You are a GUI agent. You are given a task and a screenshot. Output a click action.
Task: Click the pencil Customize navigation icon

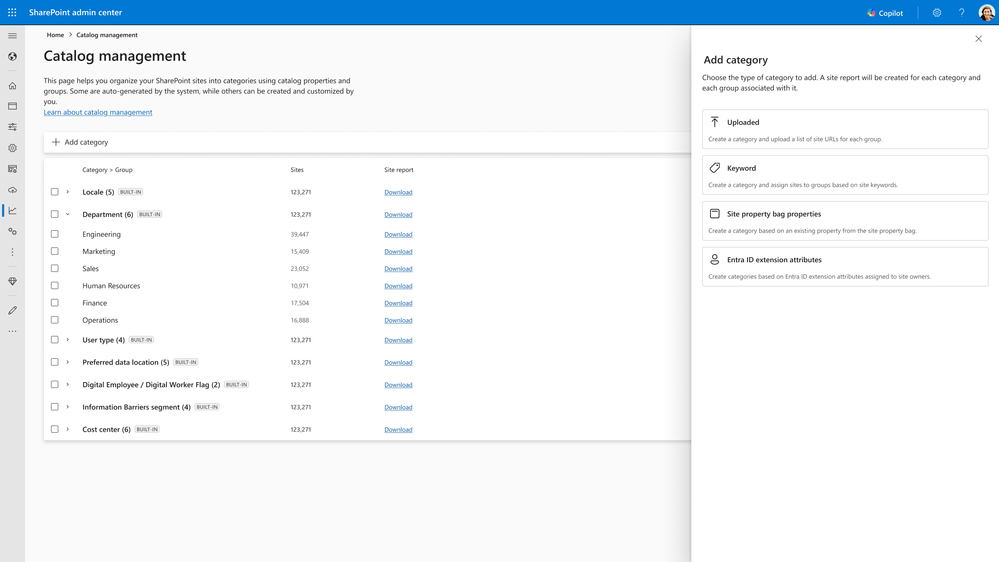pyautogui.click(x=12, y=310)
